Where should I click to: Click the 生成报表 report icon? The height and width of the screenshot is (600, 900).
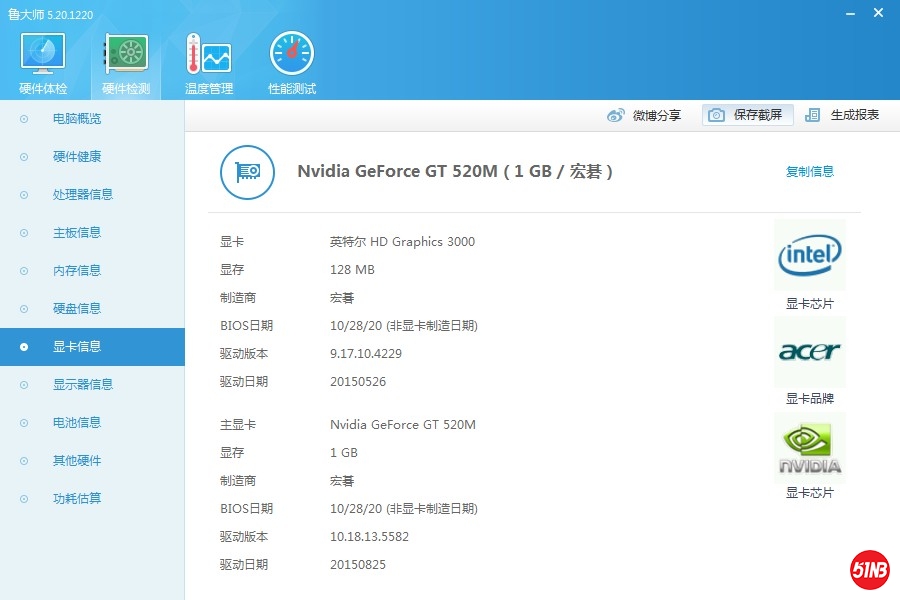(x=813, y=115)
